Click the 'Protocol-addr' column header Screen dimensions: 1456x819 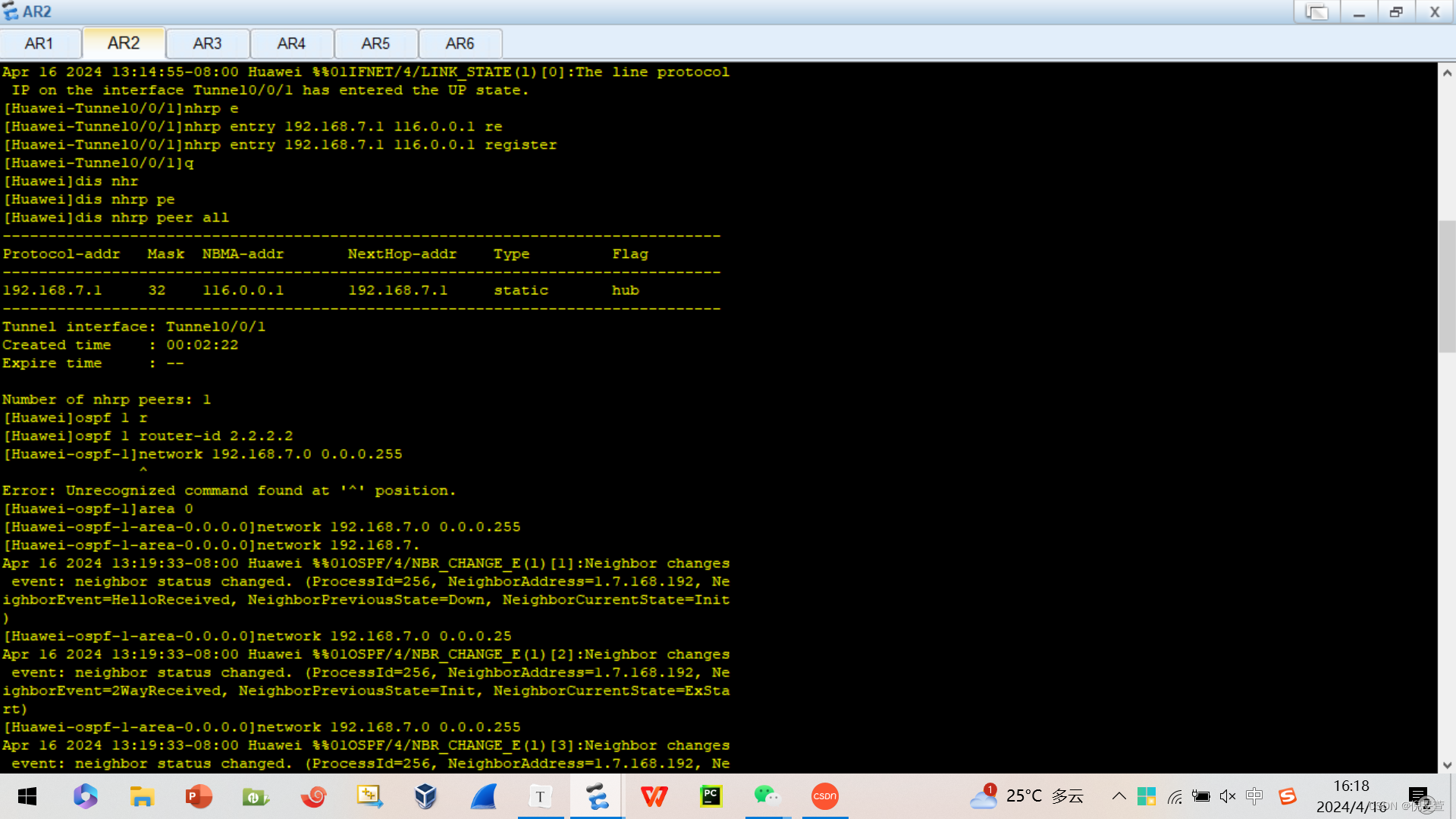[61, 254]
